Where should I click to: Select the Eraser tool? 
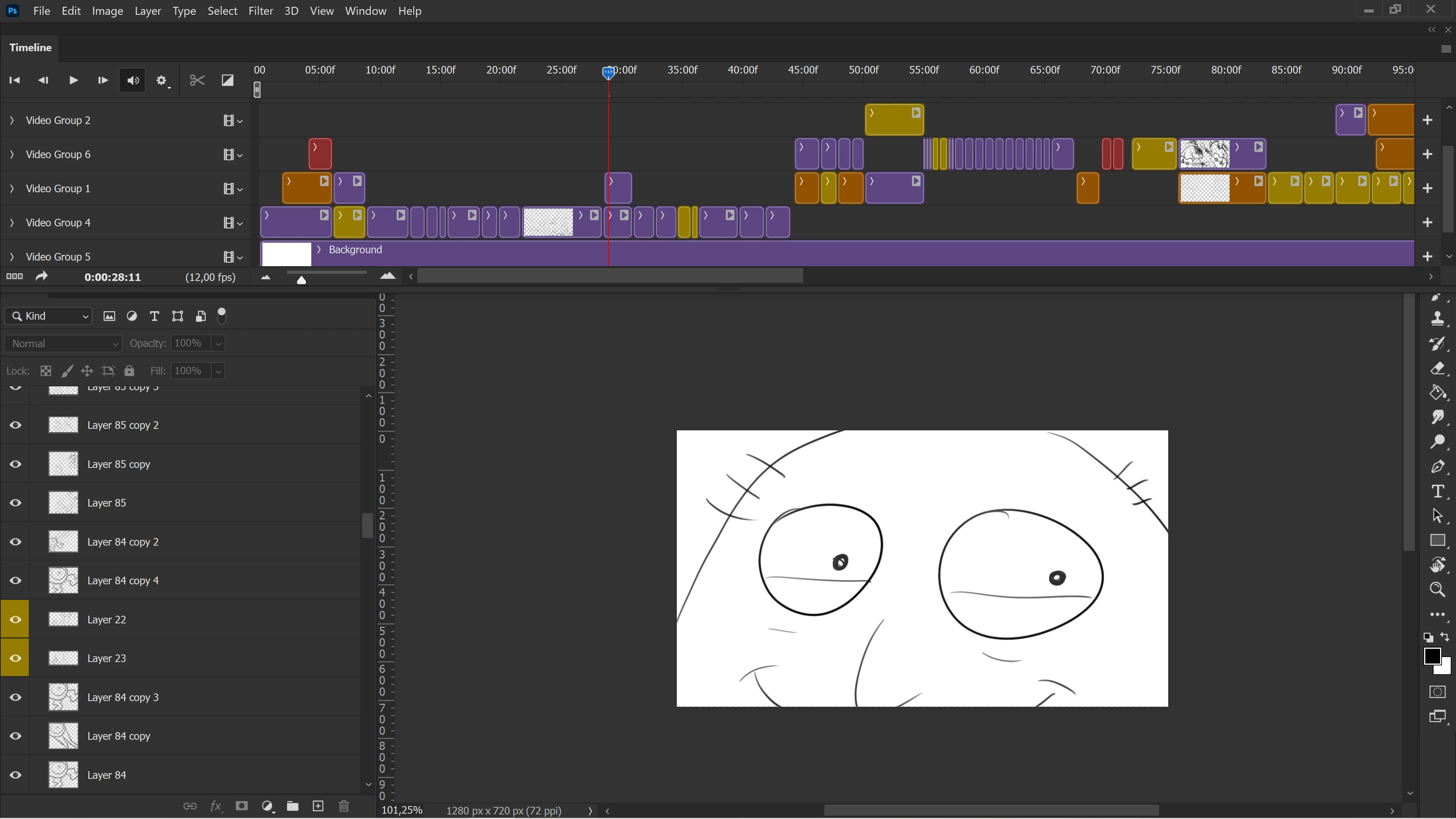pos(1437,369)
